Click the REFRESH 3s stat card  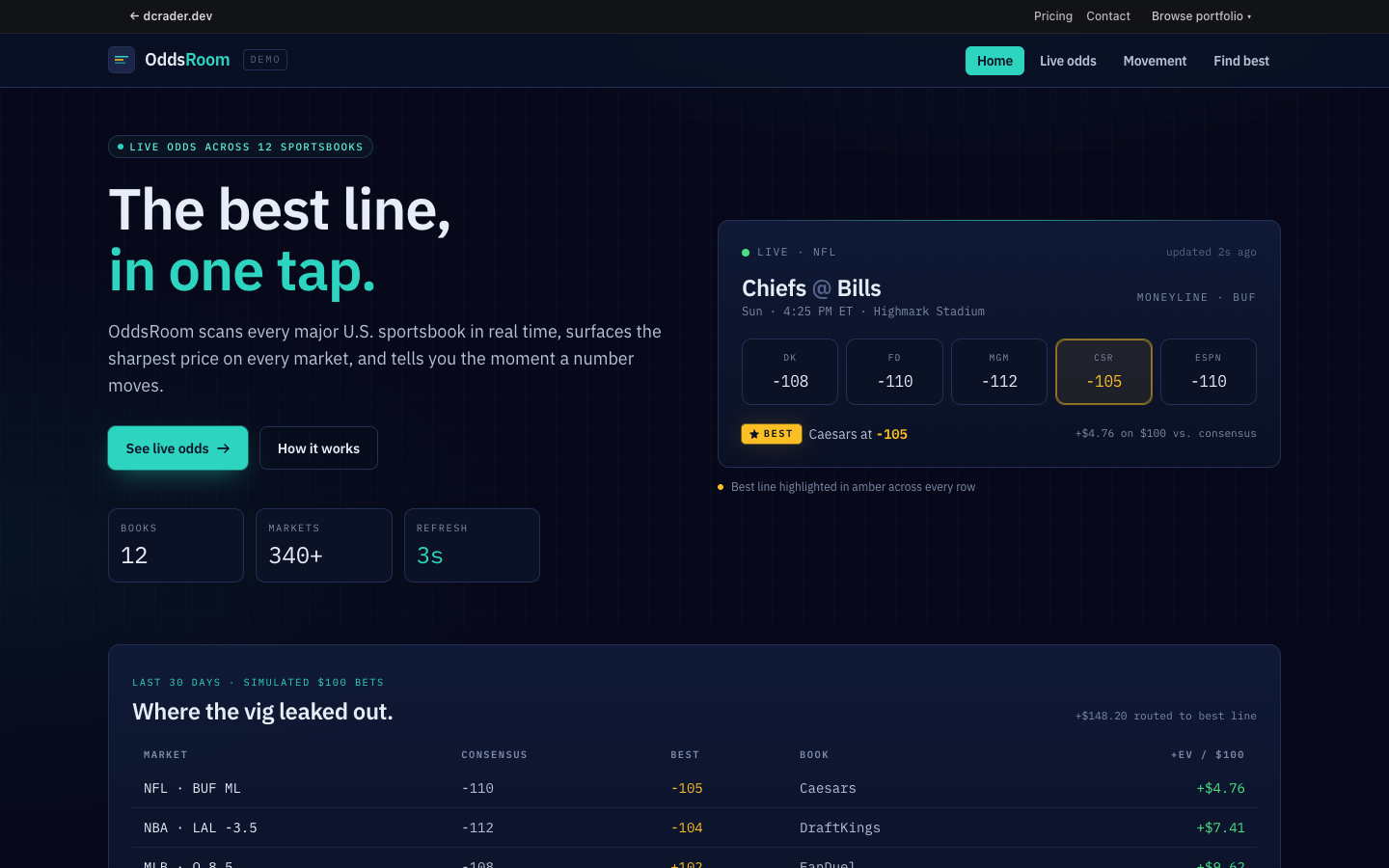point(472,545)
